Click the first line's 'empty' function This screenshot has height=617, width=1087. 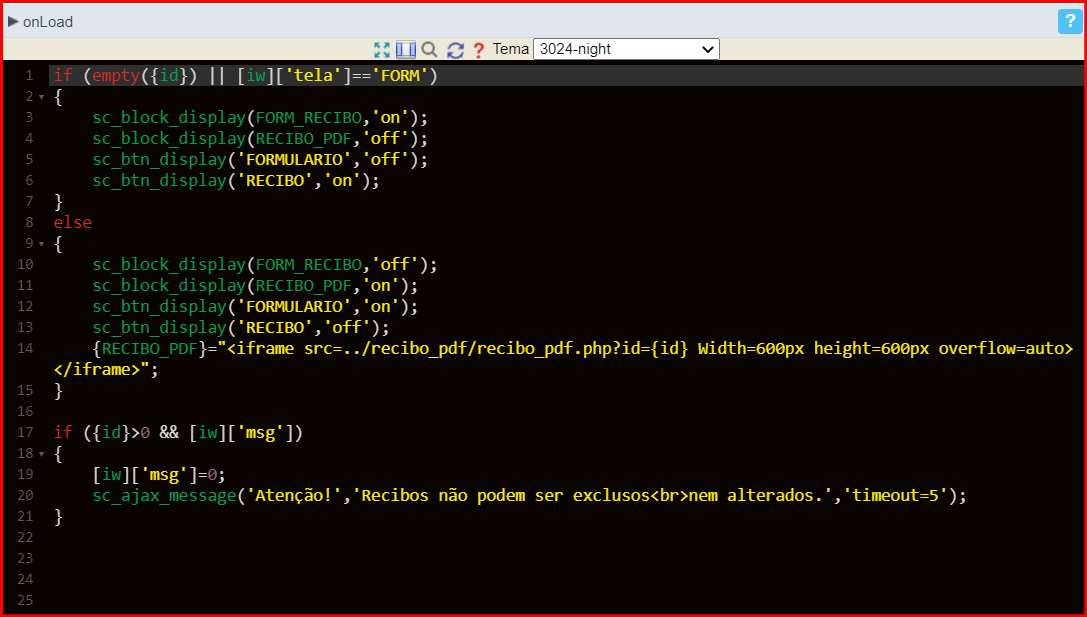(x=116, y=75)
